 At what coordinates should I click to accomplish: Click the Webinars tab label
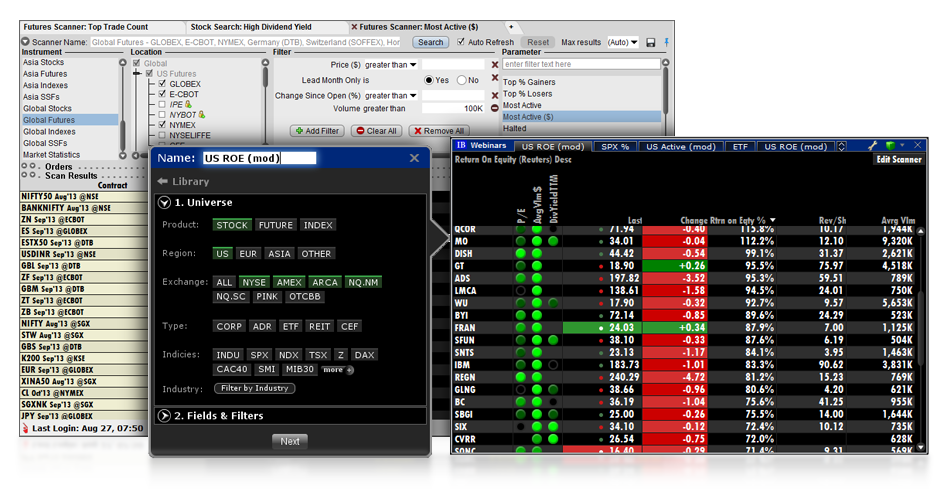488,145
